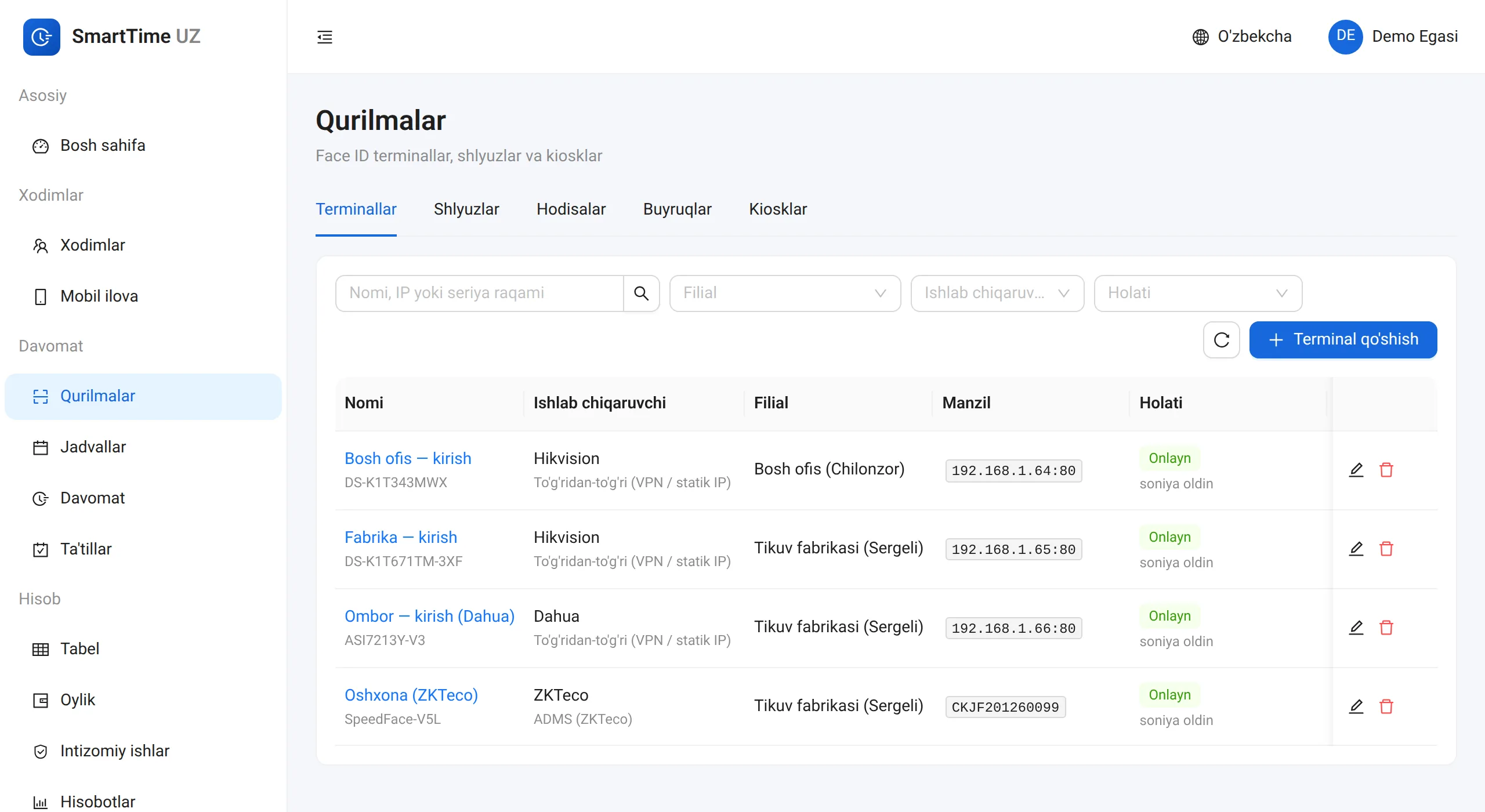Open the Ombor — kirish (Dahua) link
Viewport: 1485px width, 812px height.
[429, 617]
